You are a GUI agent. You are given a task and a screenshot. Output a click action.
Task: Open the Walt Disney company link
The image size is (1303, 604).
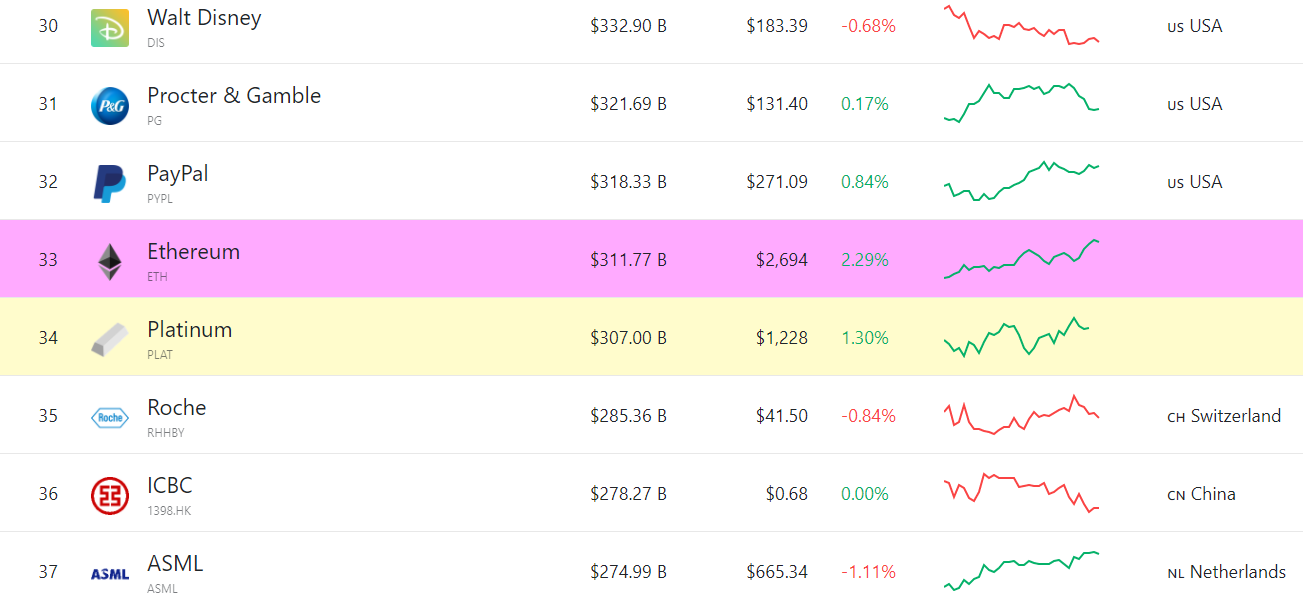204,18
